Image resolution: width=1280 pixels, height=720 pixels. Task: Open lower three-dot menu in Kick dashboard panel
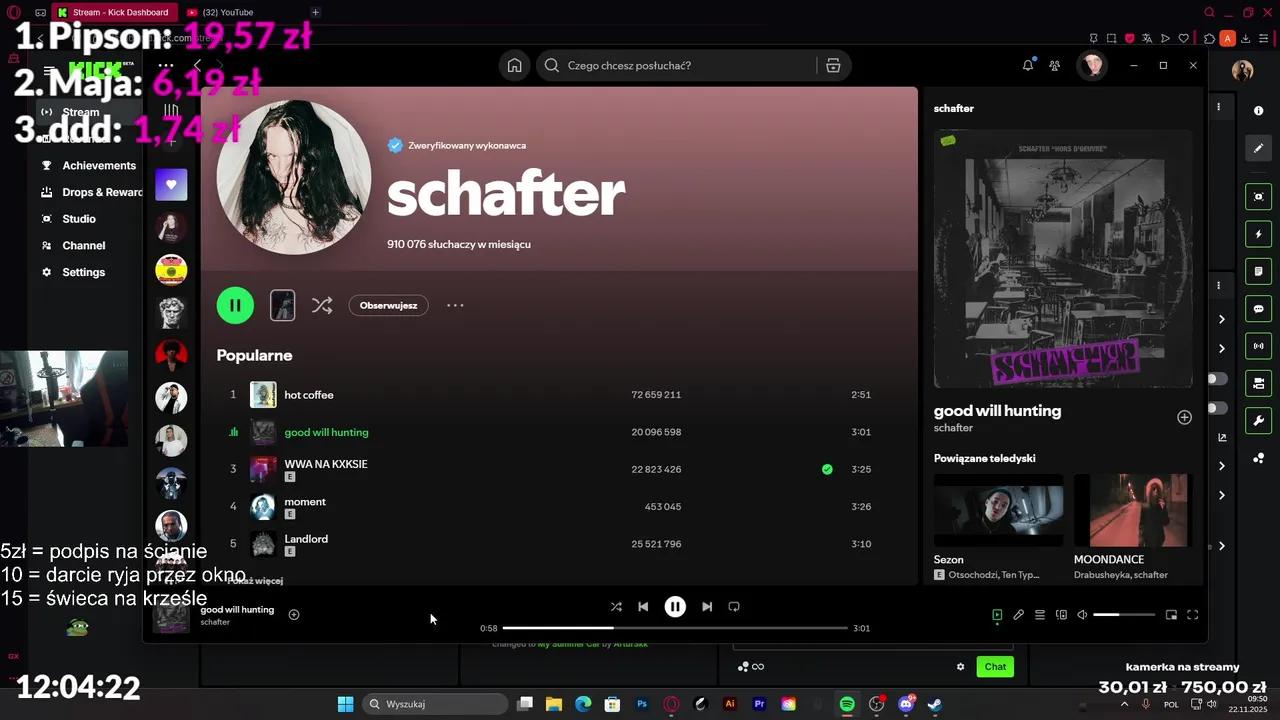tap(1218, 286)
